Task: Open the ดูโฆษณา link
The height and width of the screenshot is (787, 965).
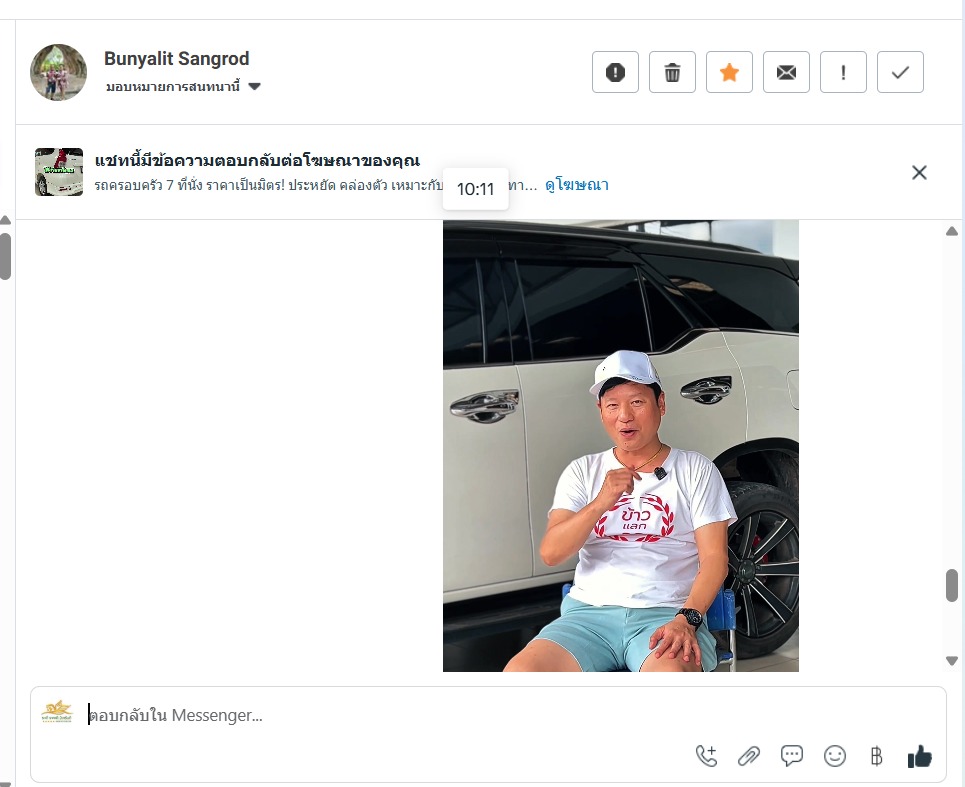Action: click(577, 185)
